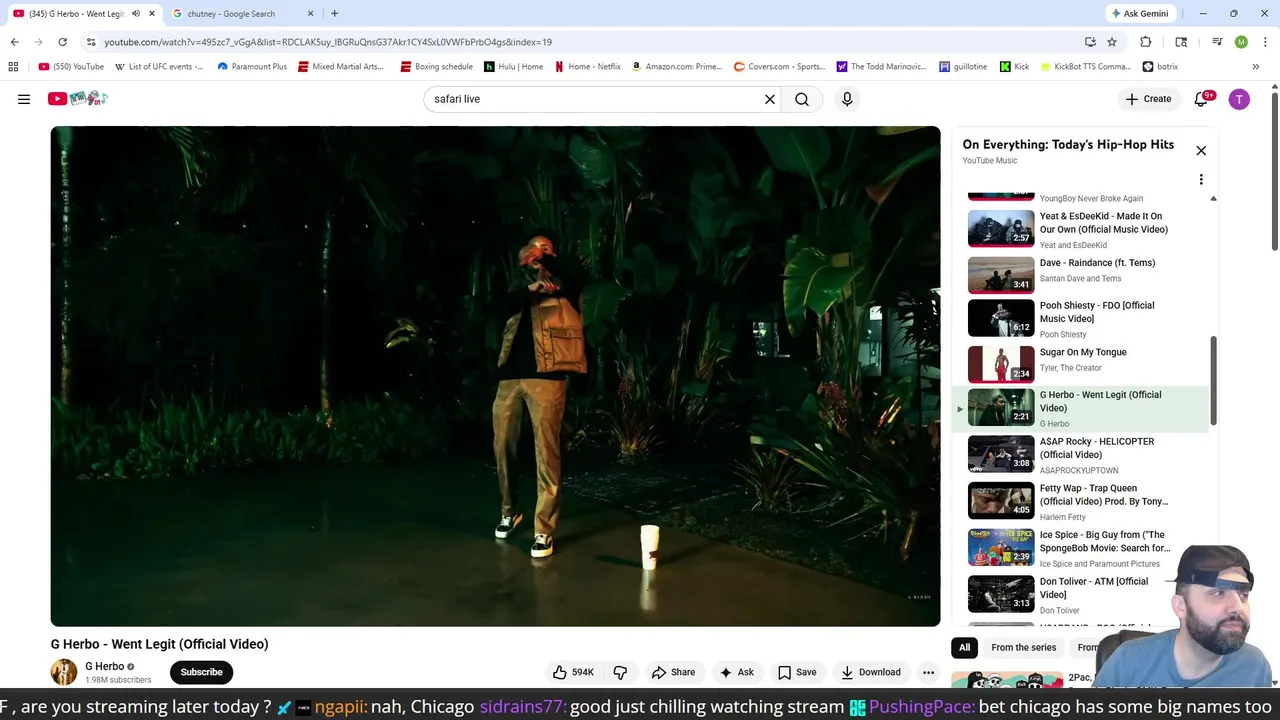Viewport: 1280px width, 720px height.
Task: Open Chrome apps grid in bookmarks bar
Action: pos(13,67)
